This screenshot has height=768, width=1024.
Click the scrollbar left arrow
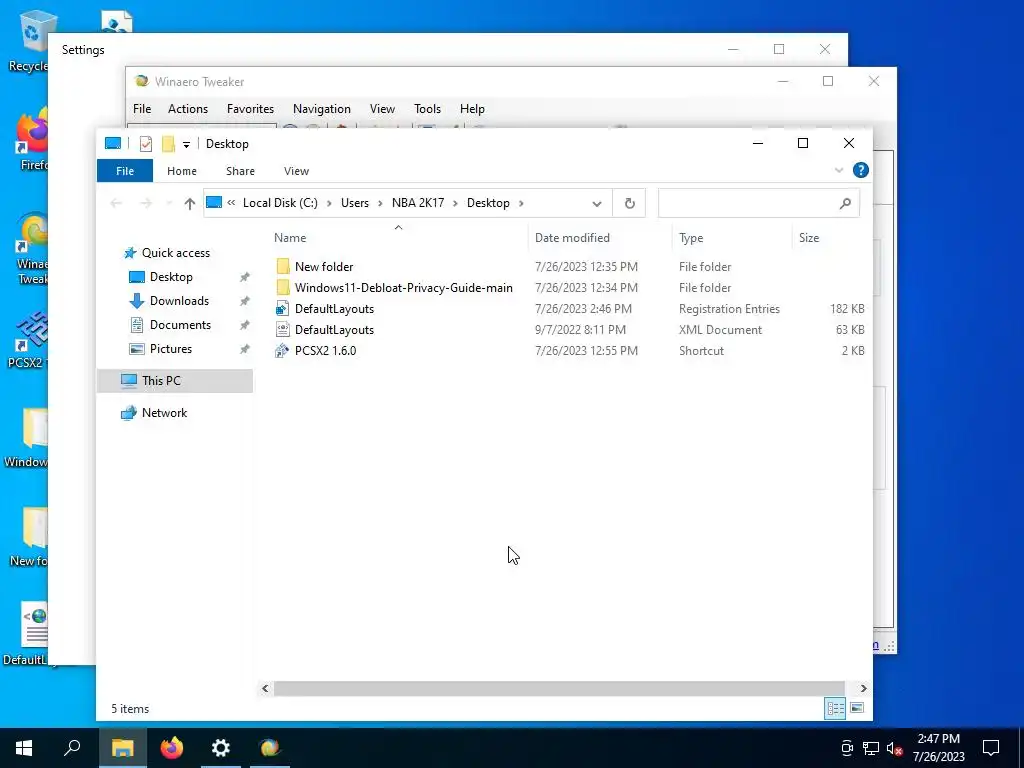coord(264,688)
